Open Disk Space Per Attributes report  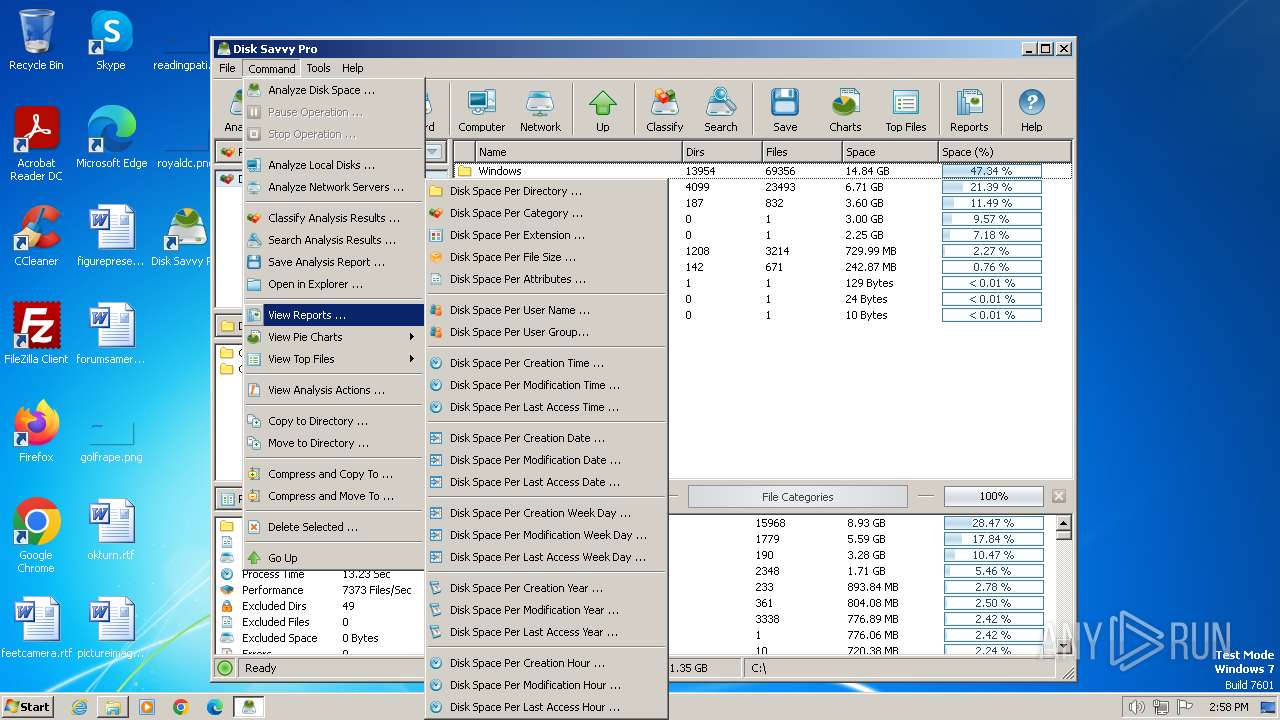[546, 279]
